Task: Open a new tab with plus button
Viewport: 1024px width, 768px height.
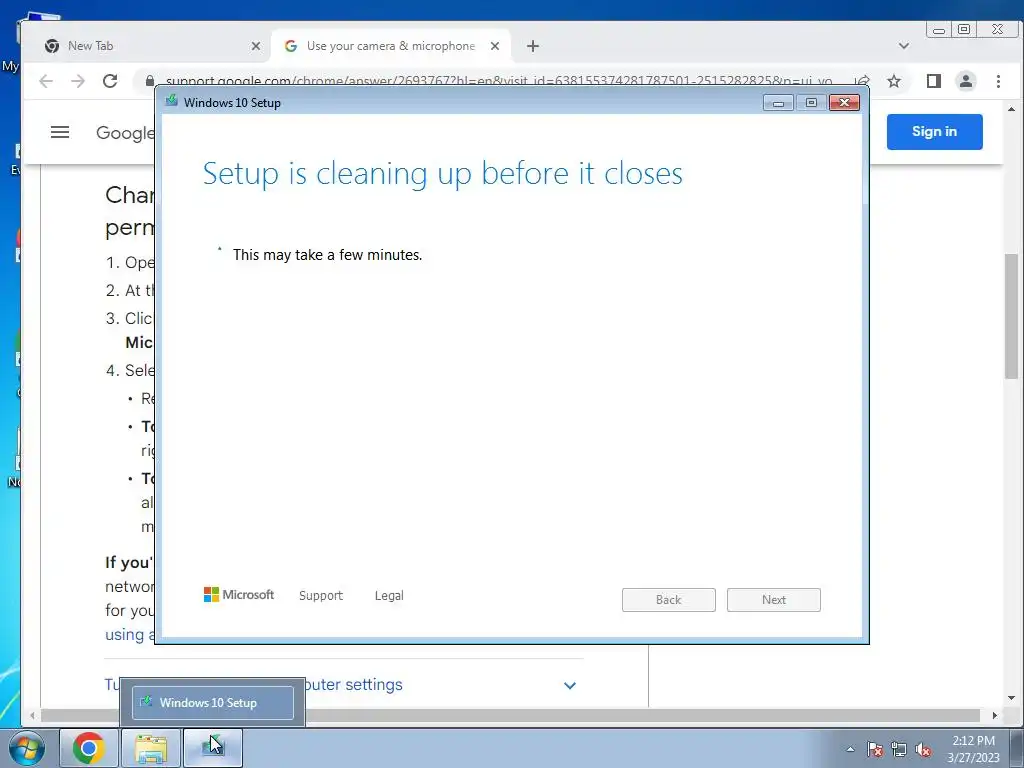Action: (x=533, y=46)
